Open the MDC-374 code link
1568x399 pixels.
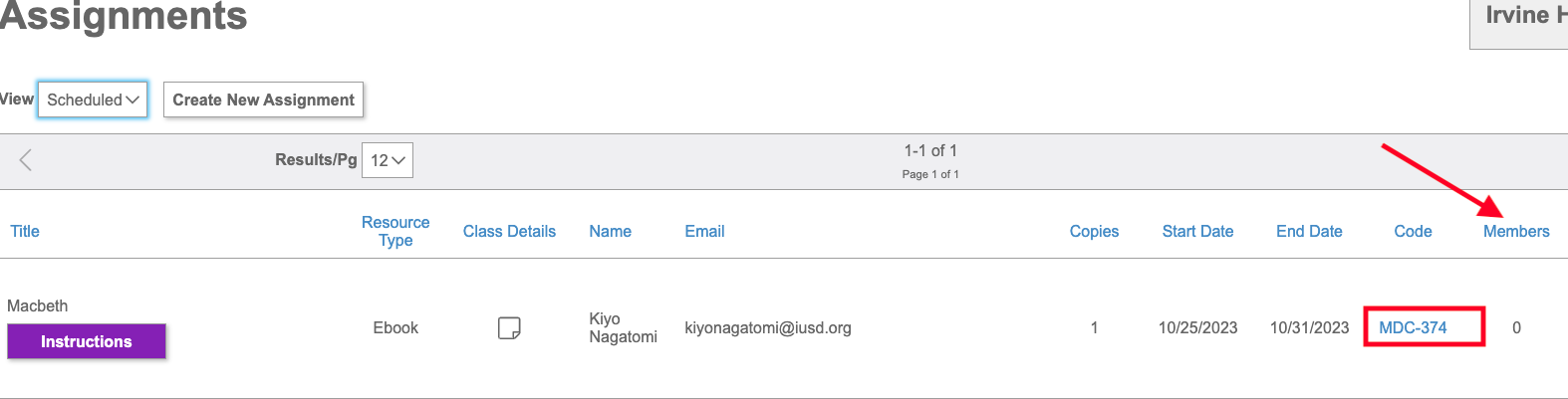[1413, 327]
